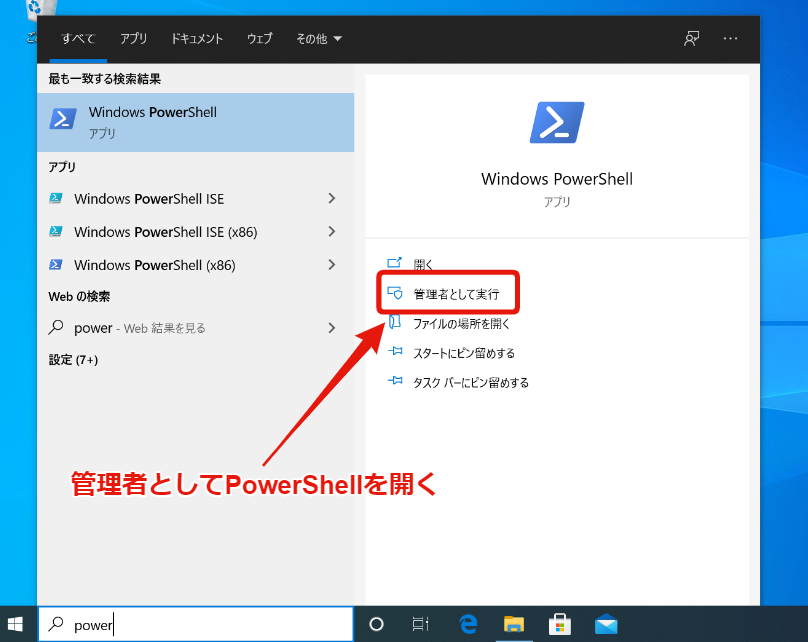Image resolution: width=808 pixels, height=642 pixels.
Task: Switch to the ウェブ tab
Action: click(259, 39)
